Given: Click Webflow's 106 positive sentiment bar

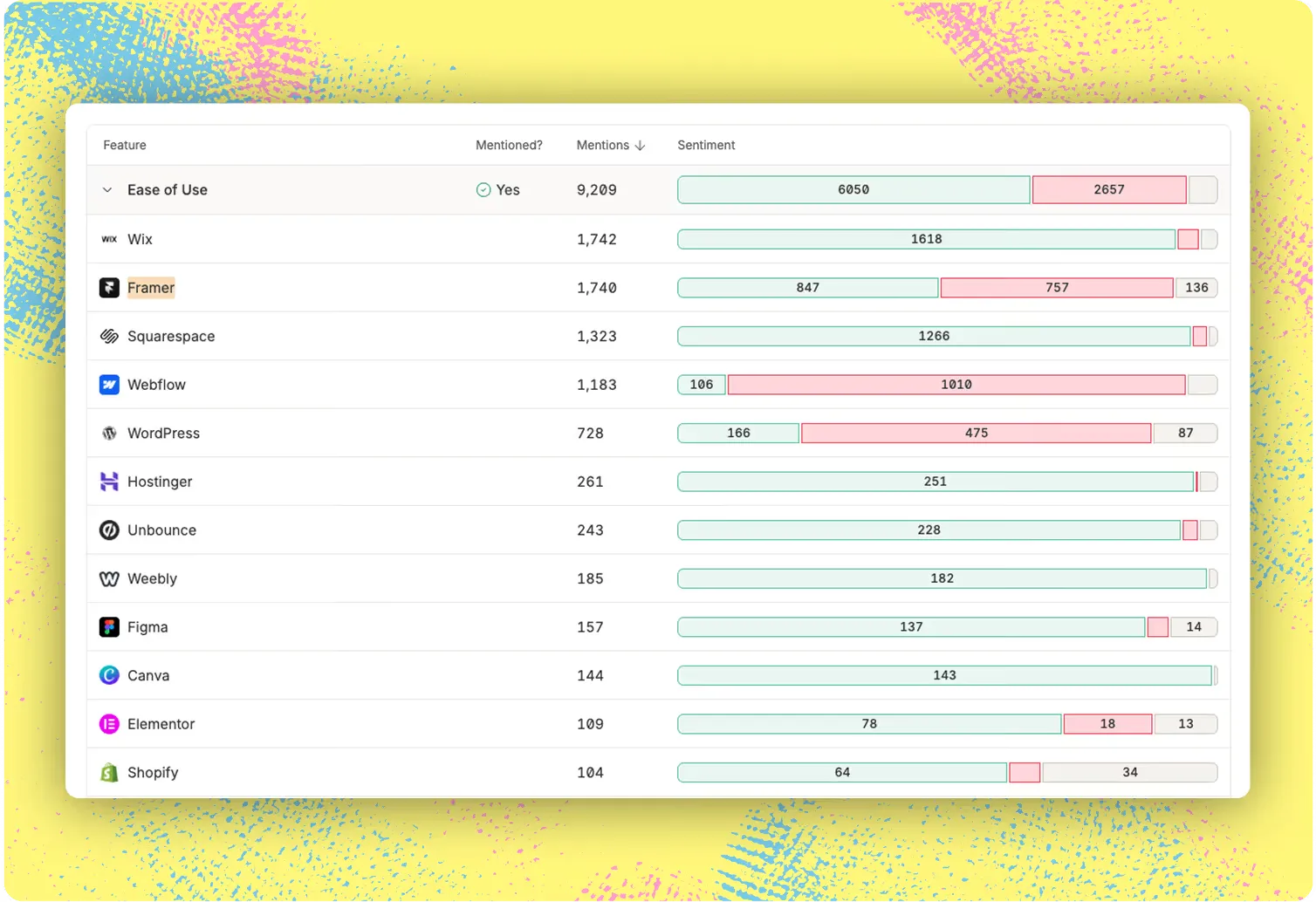Looking at the screenshot, I should pos(702,385).
